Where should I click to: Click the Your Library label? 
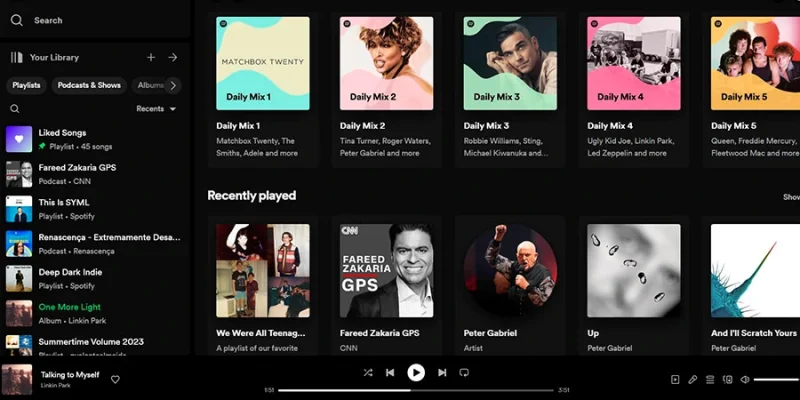(54, 57)
